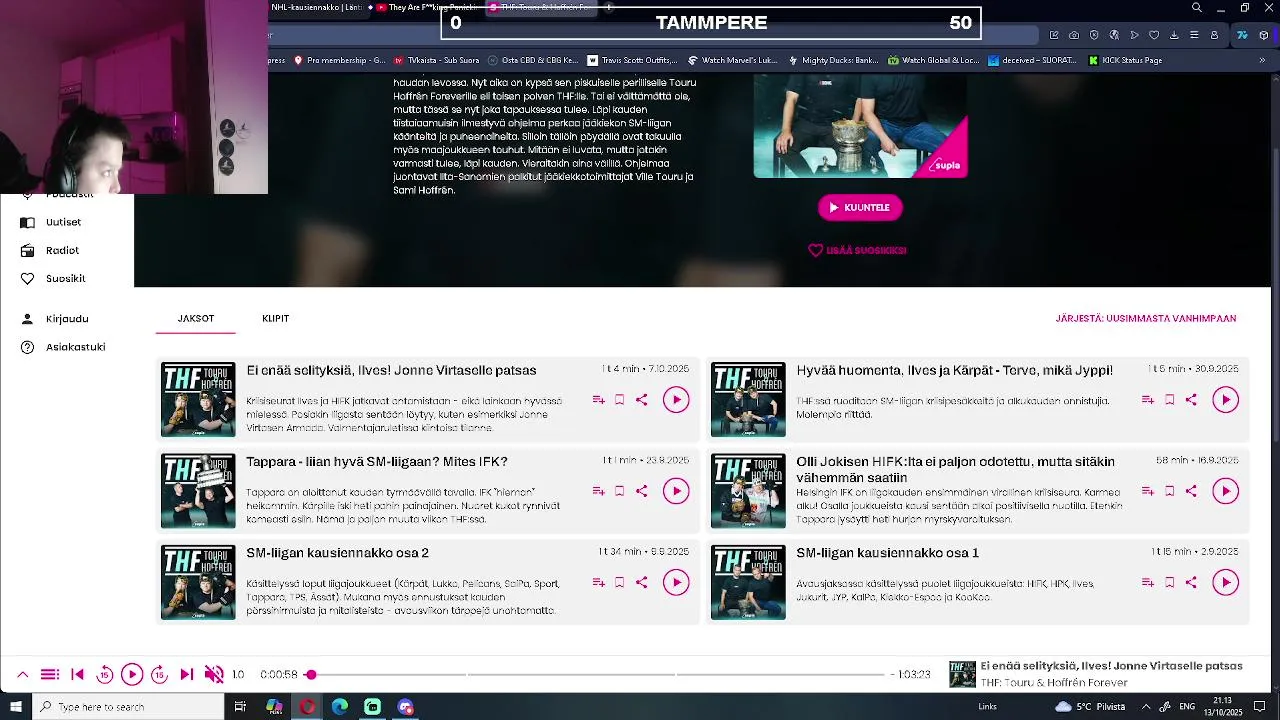Image resolution: width=1280 pixels, height=720 pixels.
Task: Expand hidden bookmarks with double chevron
Action: [x=1262, y=60]
